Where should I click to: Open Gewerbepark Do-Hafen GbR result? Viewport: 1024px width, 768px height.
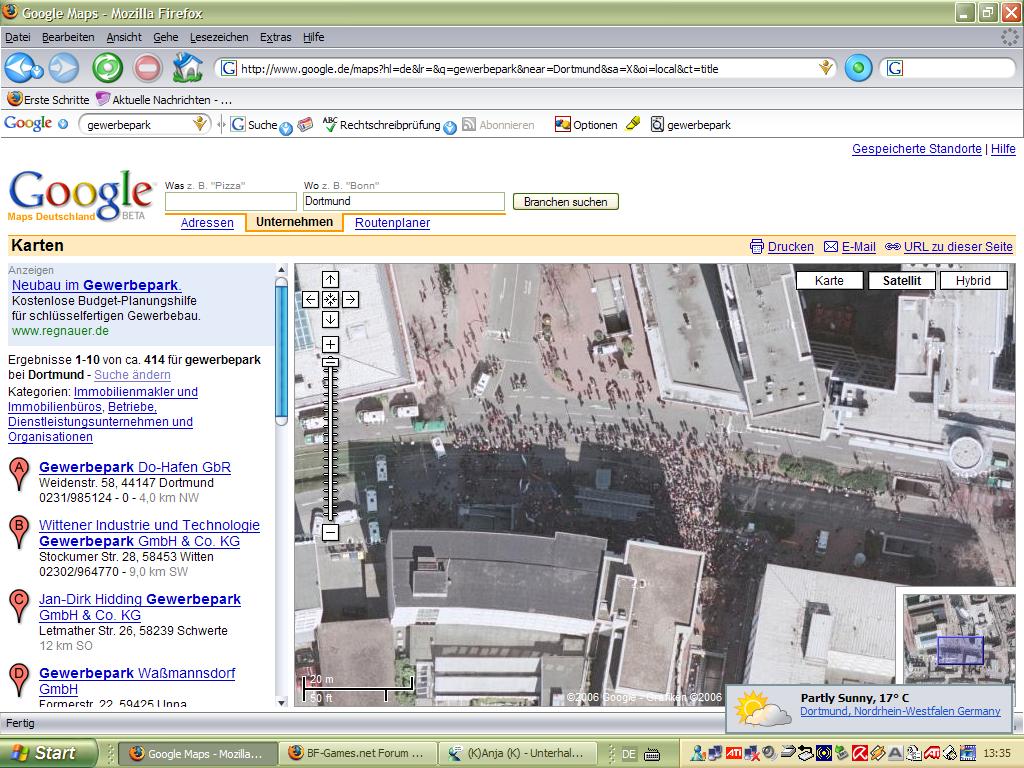(135, 467)
